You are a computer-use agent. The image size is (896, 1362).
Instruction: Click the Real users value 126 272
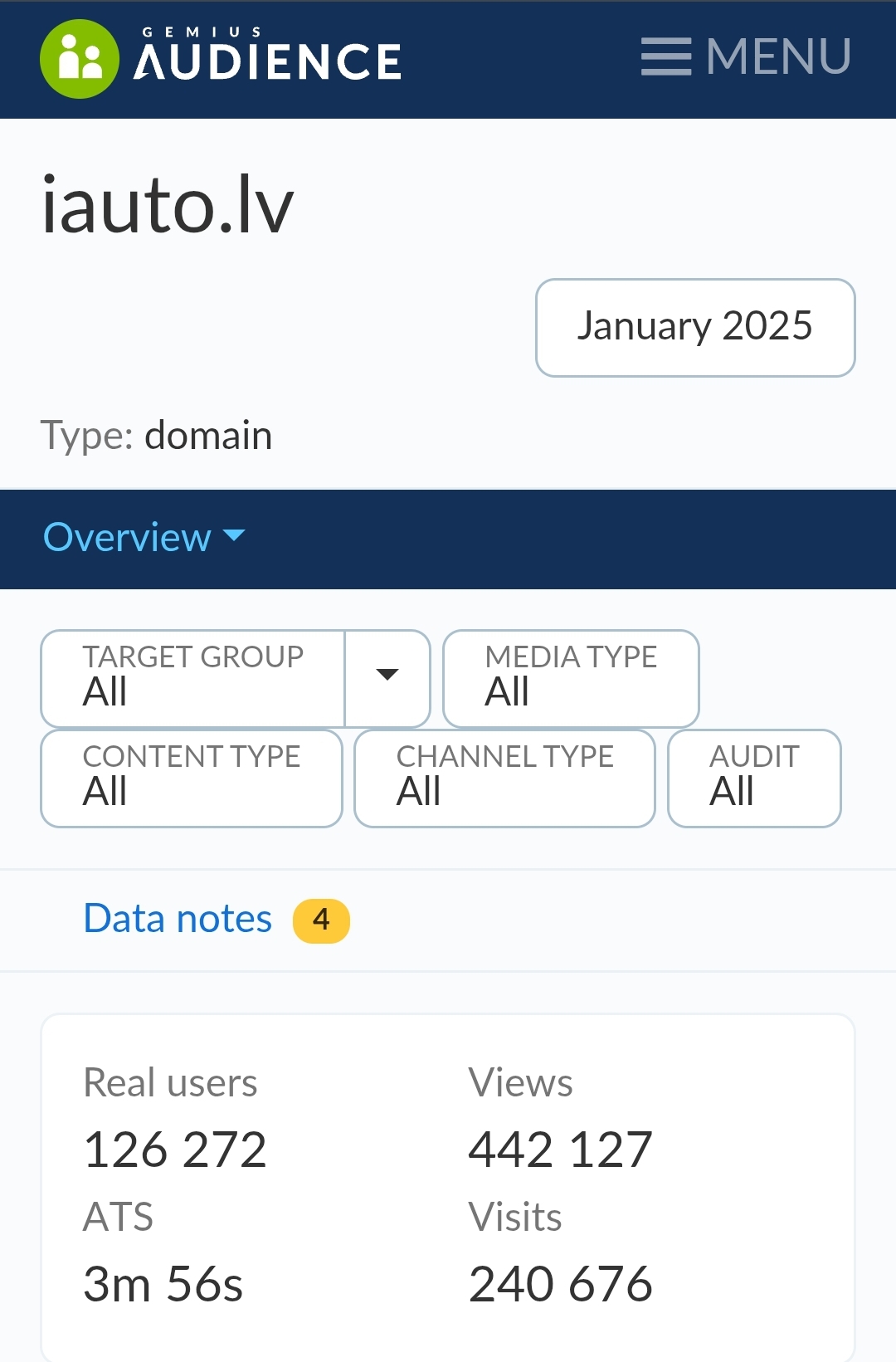pyautogui.click(x=175, y=1150)
